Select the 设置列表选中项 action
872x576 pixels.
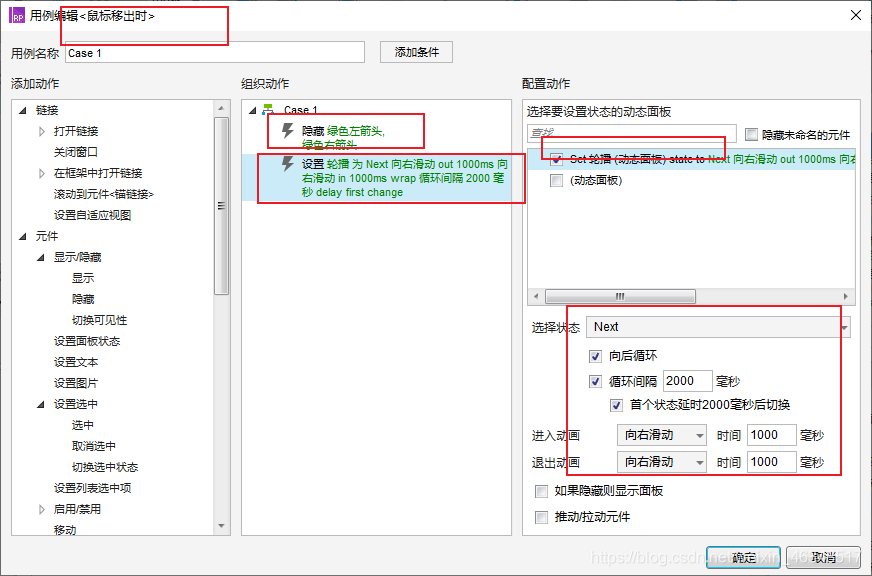(x=92, y=488)
